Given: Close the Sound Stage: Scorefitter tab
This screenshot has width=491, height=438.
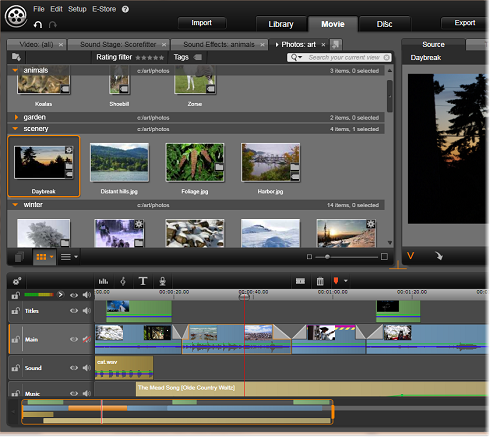Looking at the screenshot, I should [x=164, y=44].
